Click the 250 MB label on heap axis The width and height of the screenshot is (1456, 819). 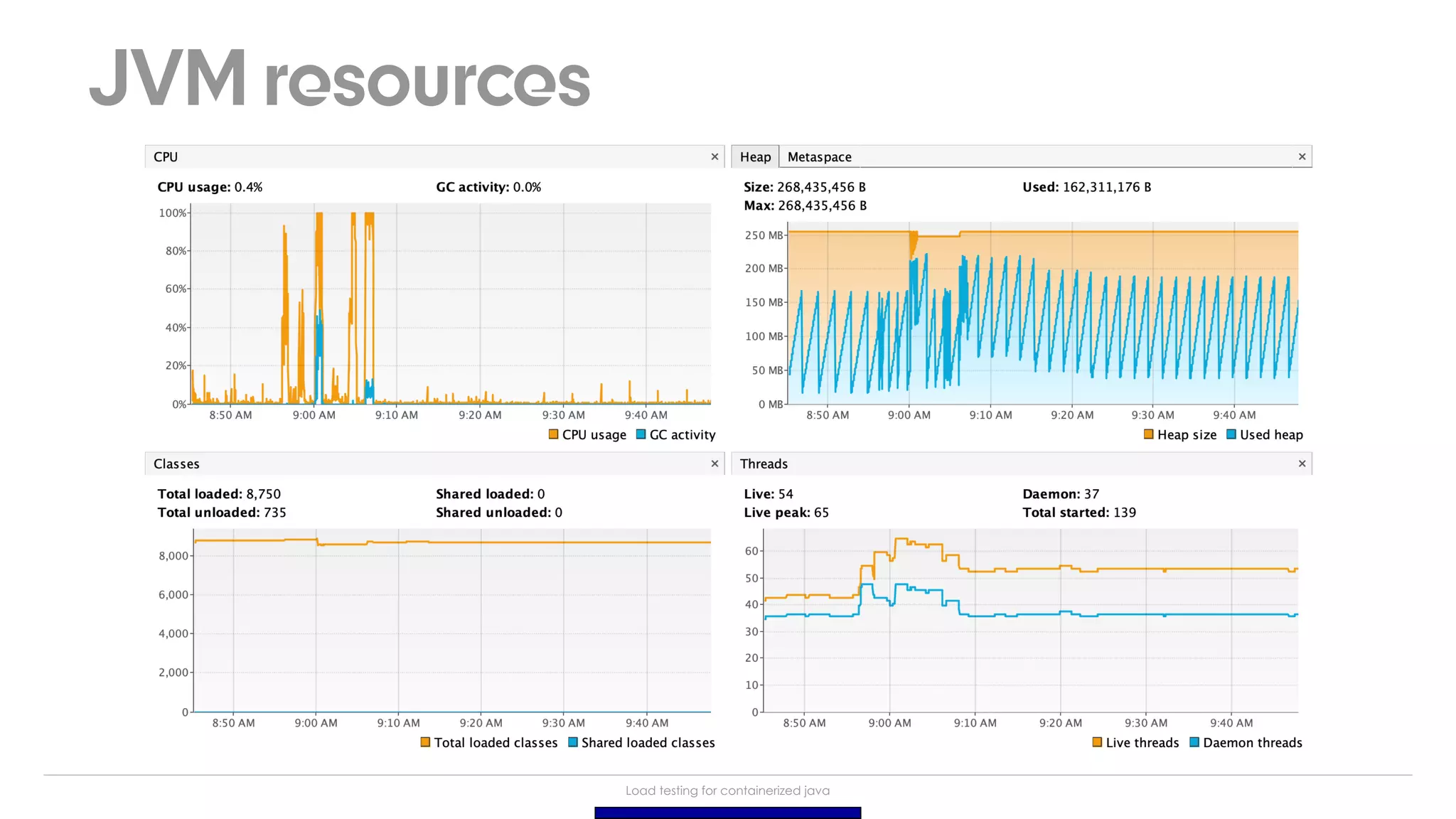tap(764, 235)
